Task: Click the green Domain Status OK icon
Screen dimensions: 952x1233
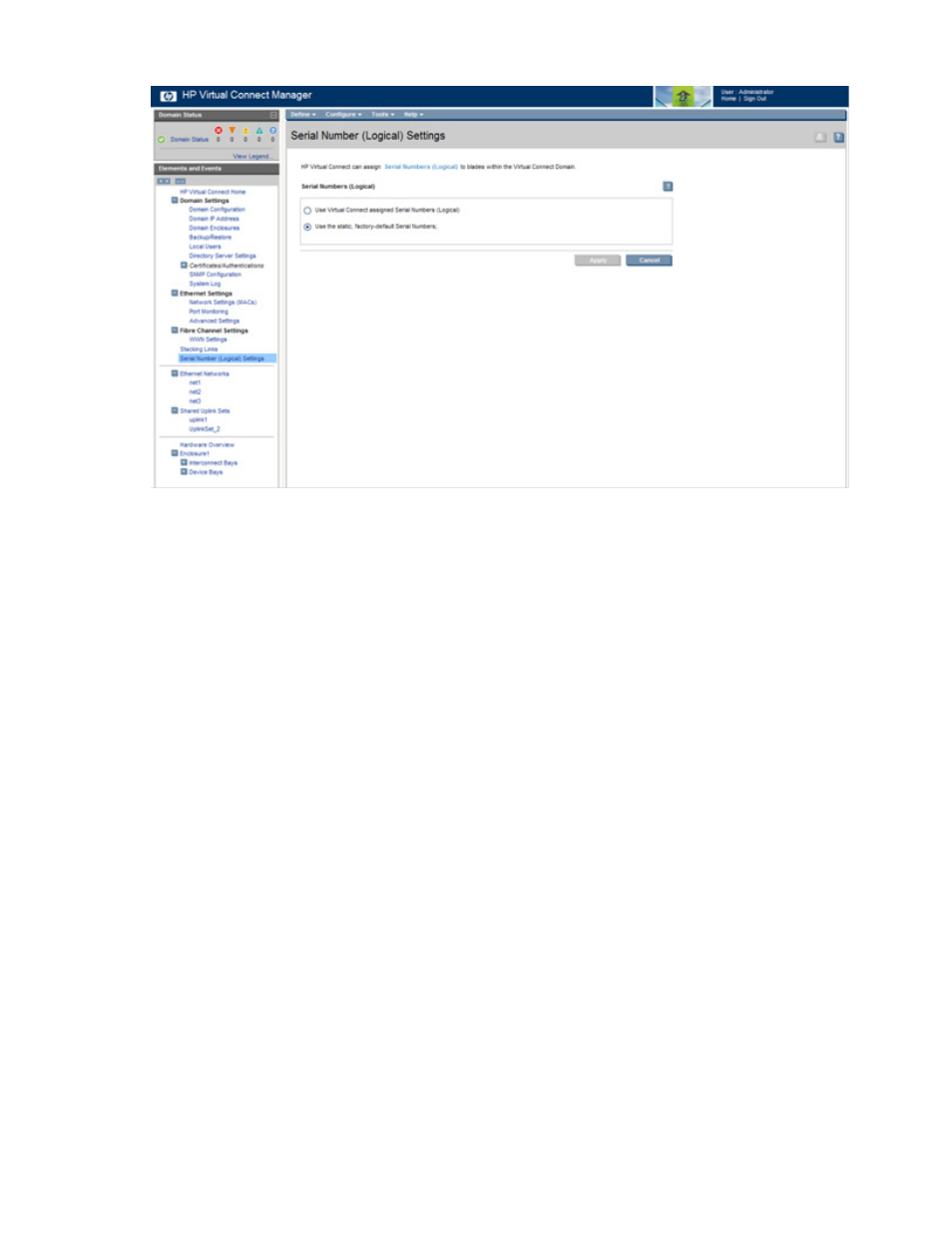Action: pos(162,140)
